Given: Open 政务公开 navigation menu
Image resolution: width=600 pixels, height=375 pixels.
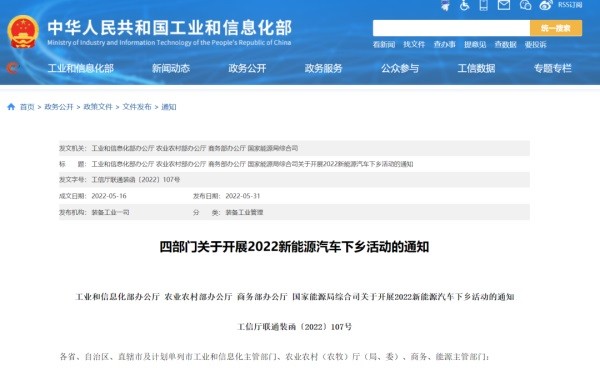Looking at the screenshot, I should tap(247, 68).
